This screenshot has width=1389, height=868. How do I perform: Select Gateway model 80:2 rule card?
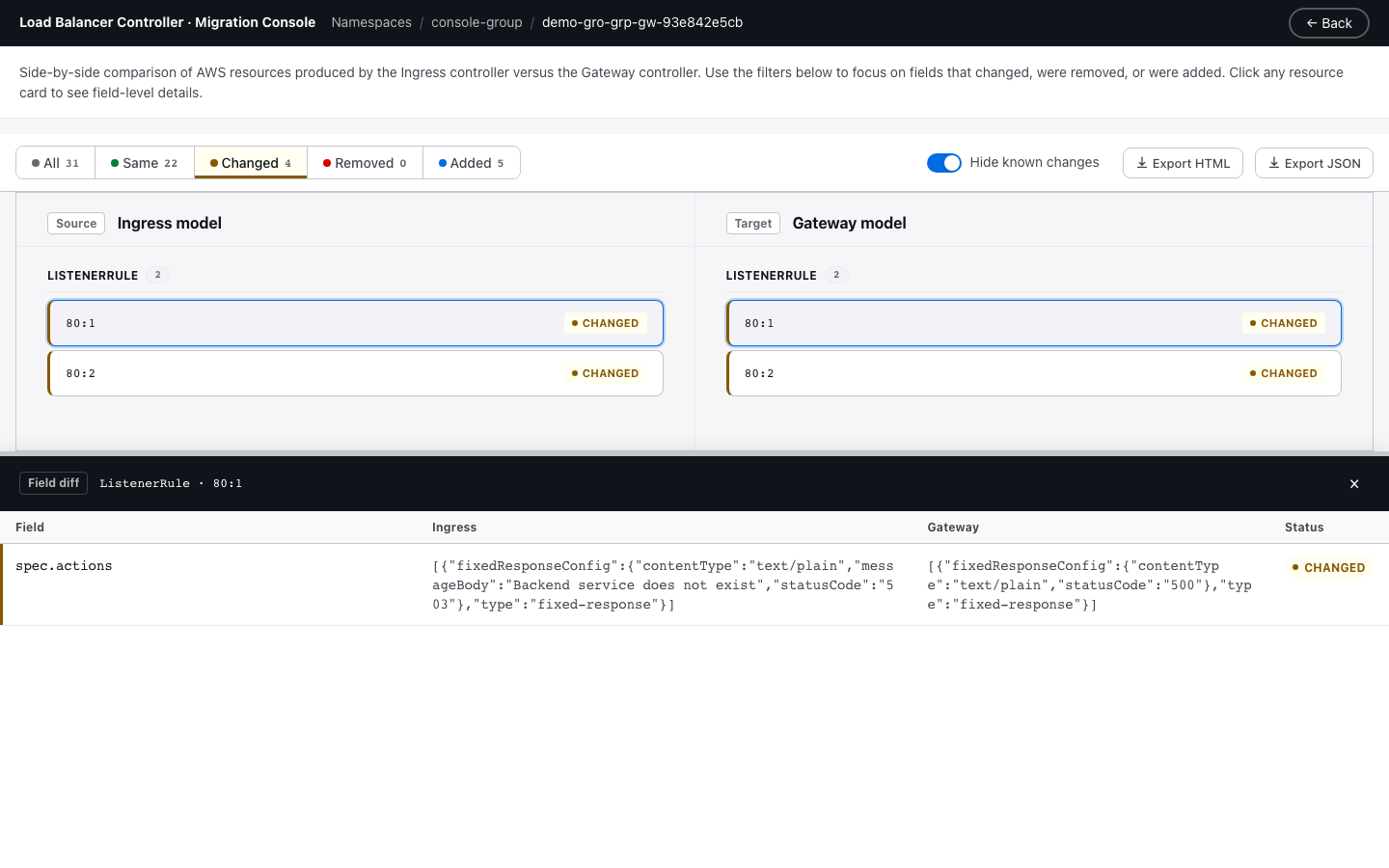tap(1033, 373)
